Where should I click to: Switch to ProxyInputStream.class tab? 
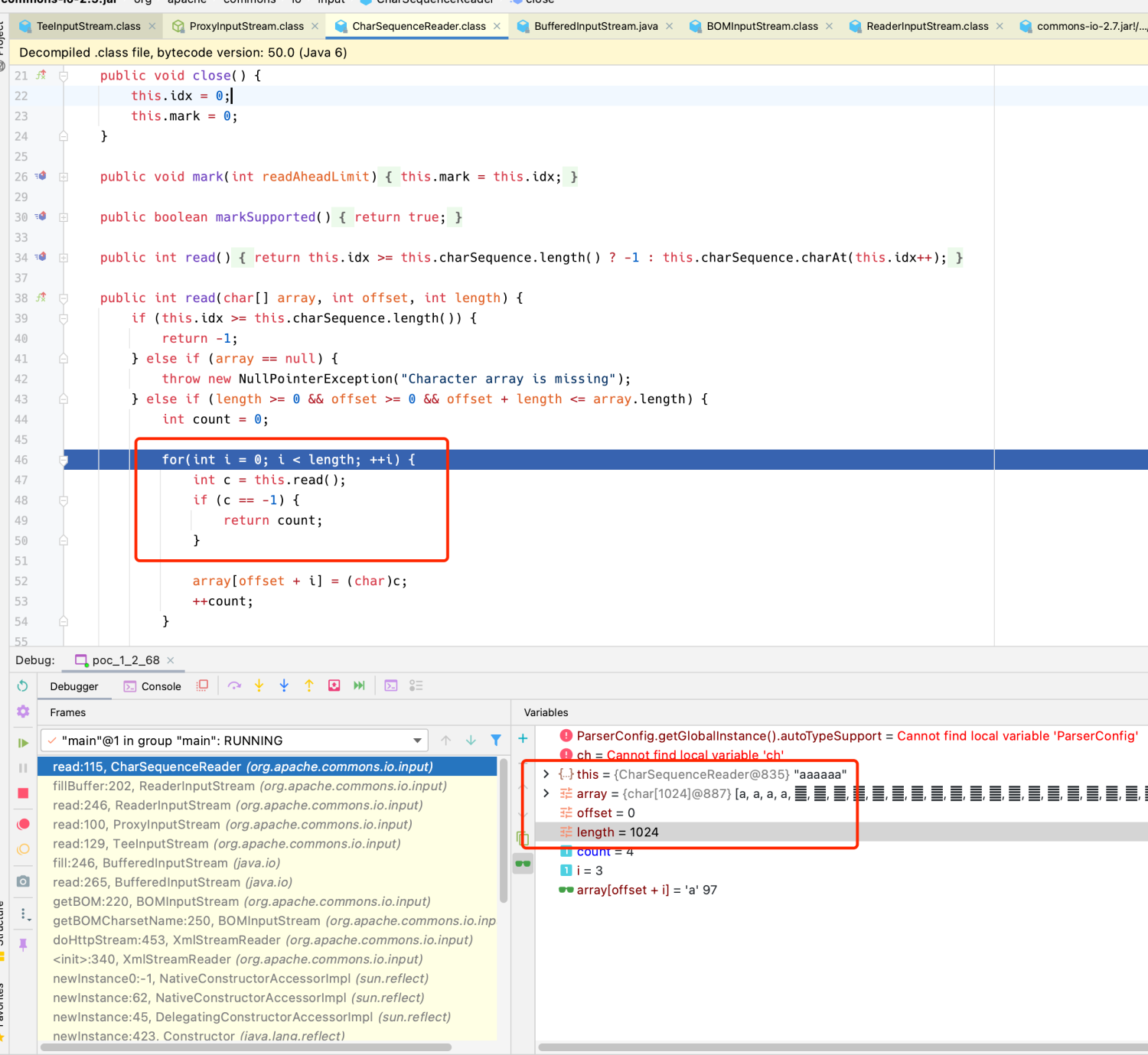246,26
